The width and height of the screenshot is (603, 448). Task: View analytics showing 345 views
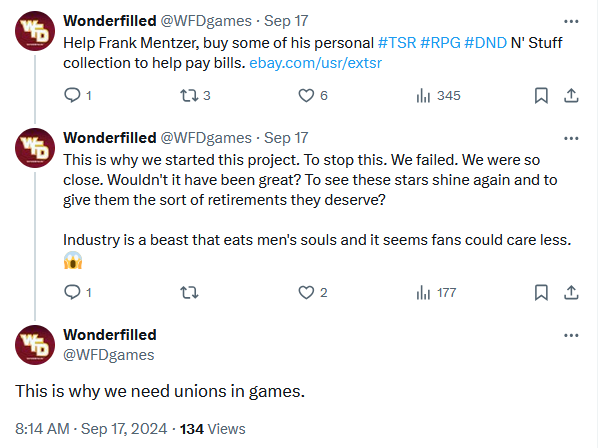[x=423, y=96]
